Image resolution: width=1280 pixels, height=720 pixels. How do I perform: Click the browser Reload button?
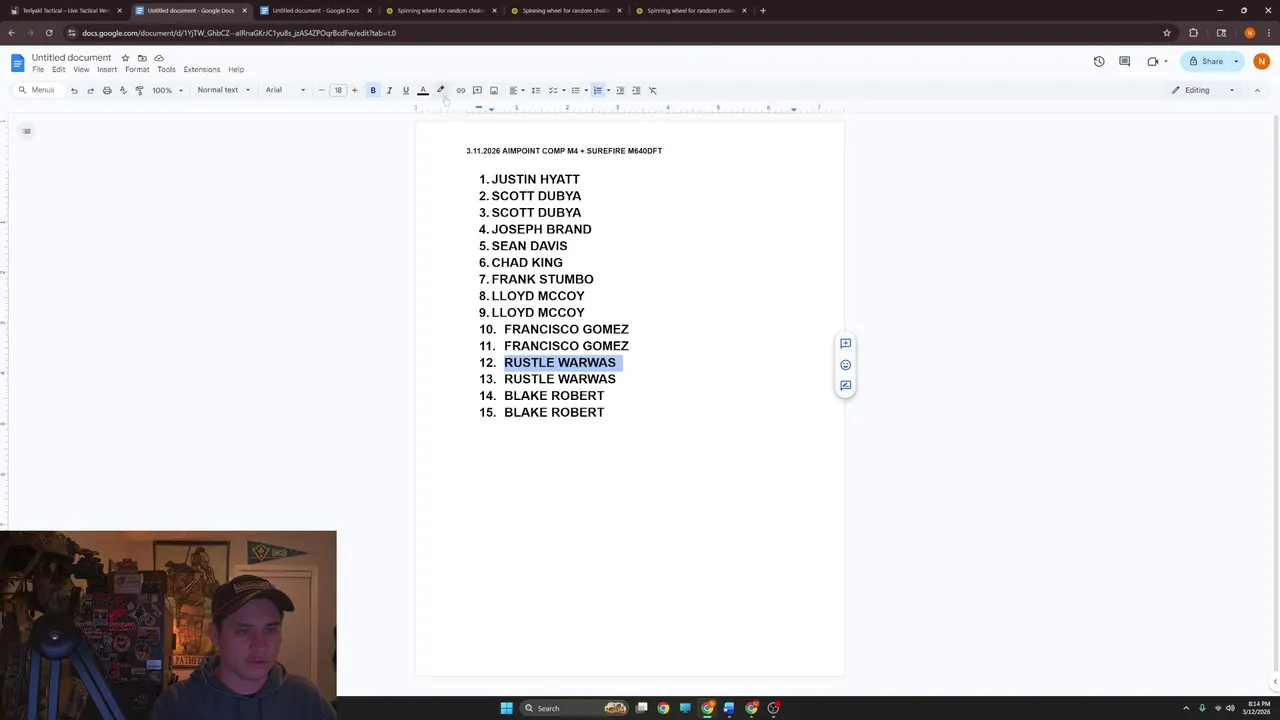[x=49, y=33]
